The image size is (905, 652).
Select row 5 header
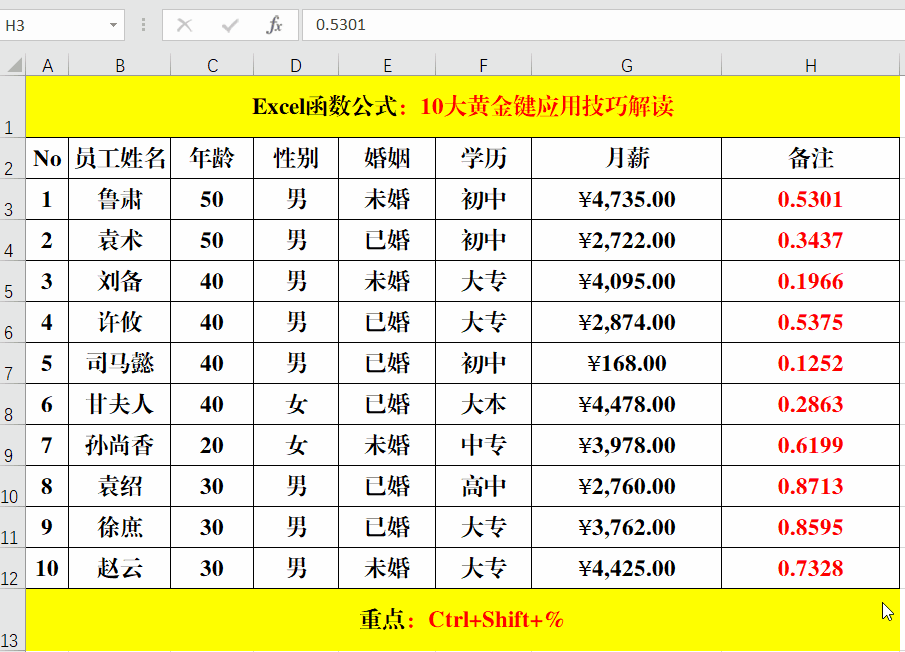tap(13, 281)
